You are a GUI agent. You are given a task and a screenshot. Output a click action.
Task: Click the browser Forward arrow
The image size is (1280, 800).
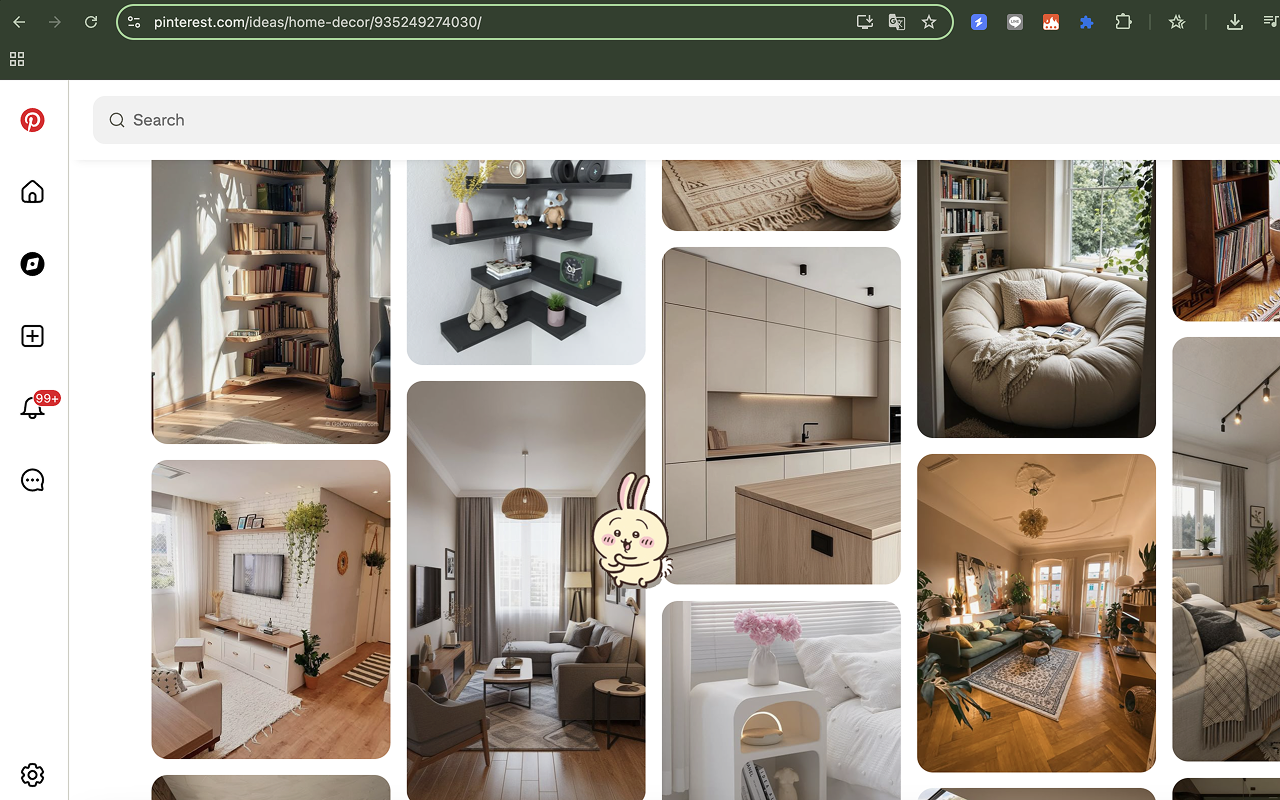click(x=55, y=22)
